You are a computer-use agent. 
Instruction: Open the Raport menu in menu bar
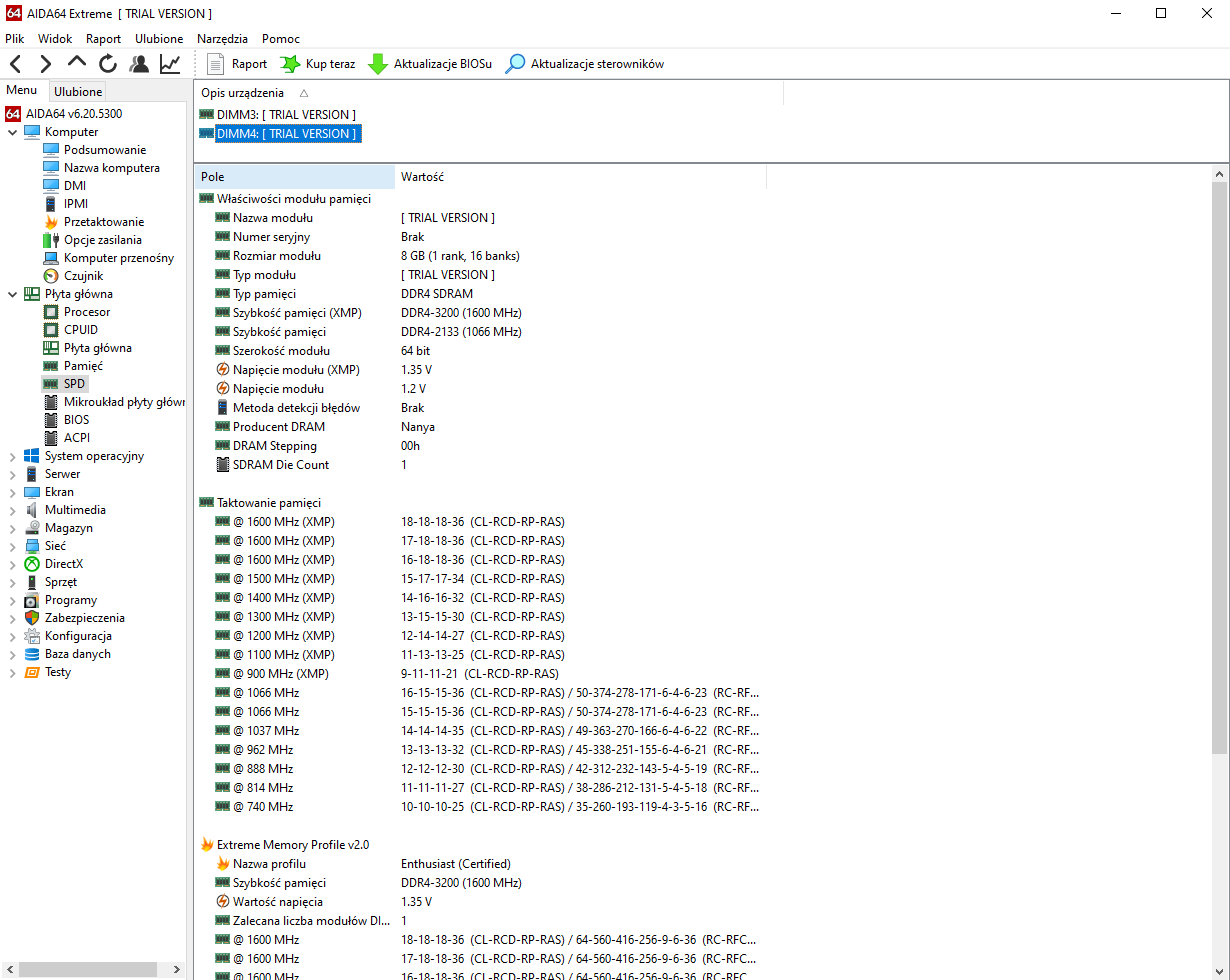click(104, 39)
